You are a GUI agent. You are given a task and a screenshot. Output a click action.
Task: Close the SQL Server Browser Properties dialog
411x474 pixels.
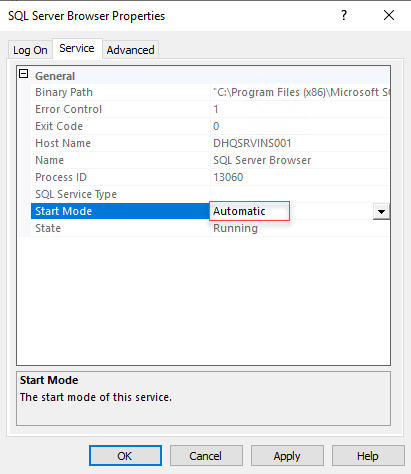(389, 15)
